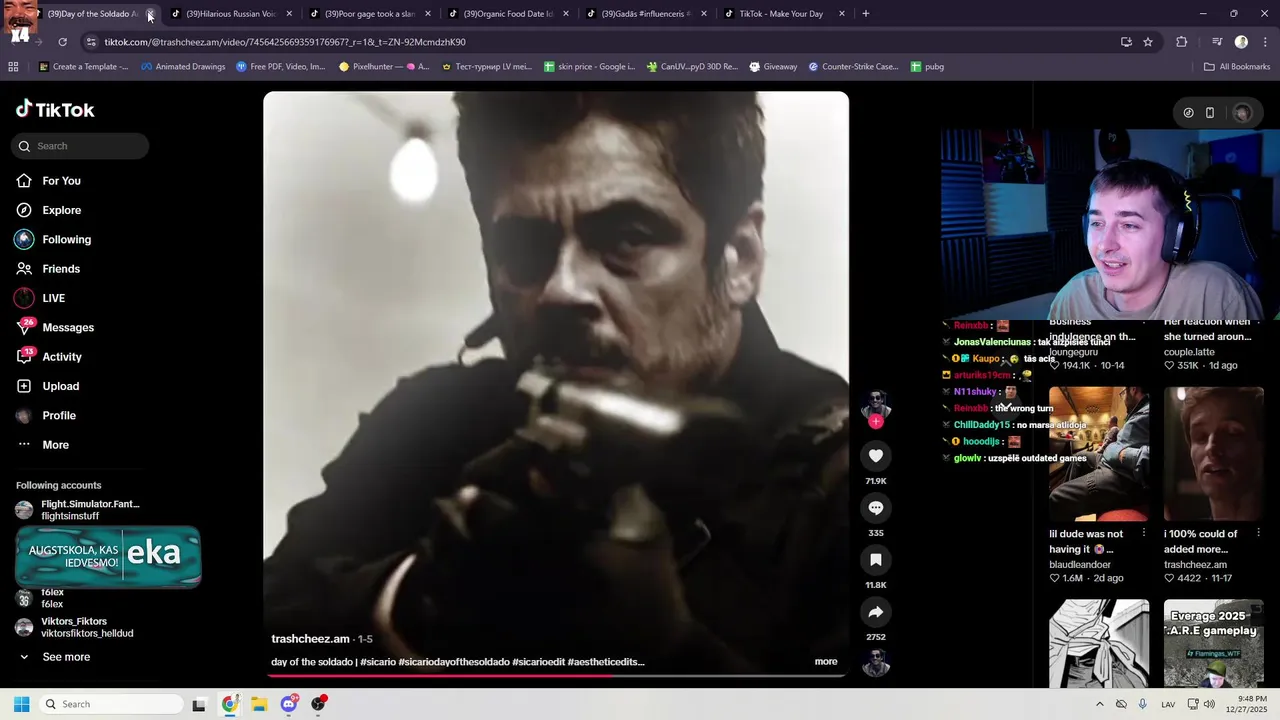Open the apps grid in bookmarks bar
The image size is (1280, 720).
pyautogui.click(x=13, y=67)
